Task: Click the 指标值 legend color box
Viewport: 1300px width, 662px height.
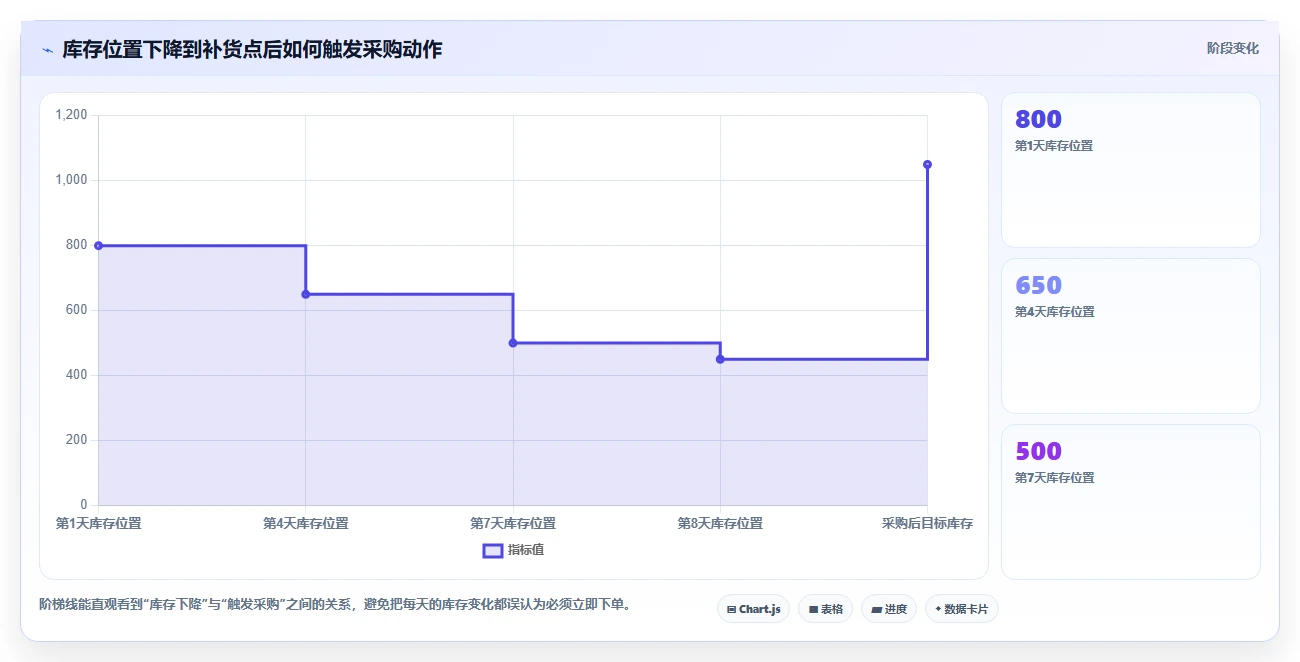Action: click(x=493, y=550)
